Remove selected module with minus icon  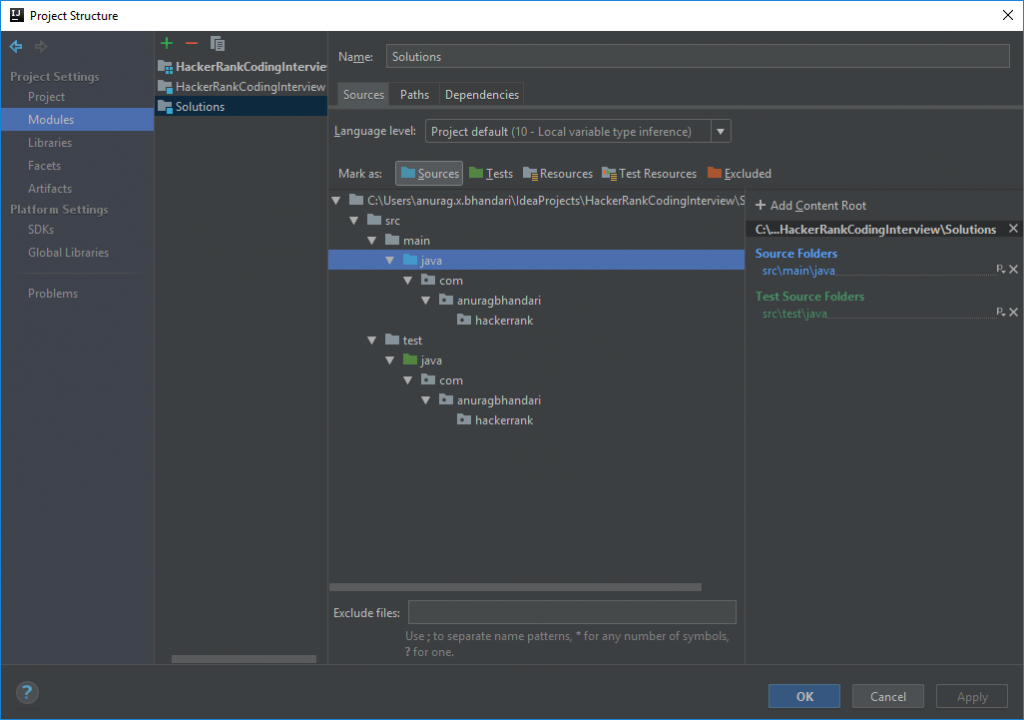tap(191, 44)
